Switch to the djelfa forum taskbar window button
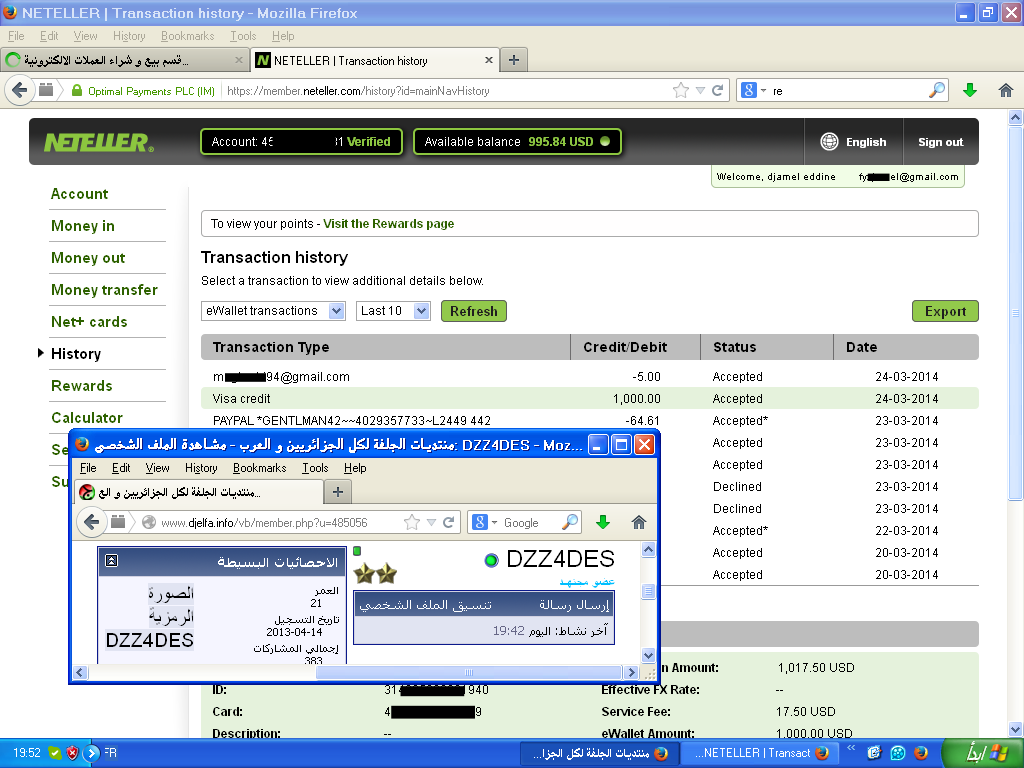The width and height of the screenshot is (1024, 768). tap(601, 753)
